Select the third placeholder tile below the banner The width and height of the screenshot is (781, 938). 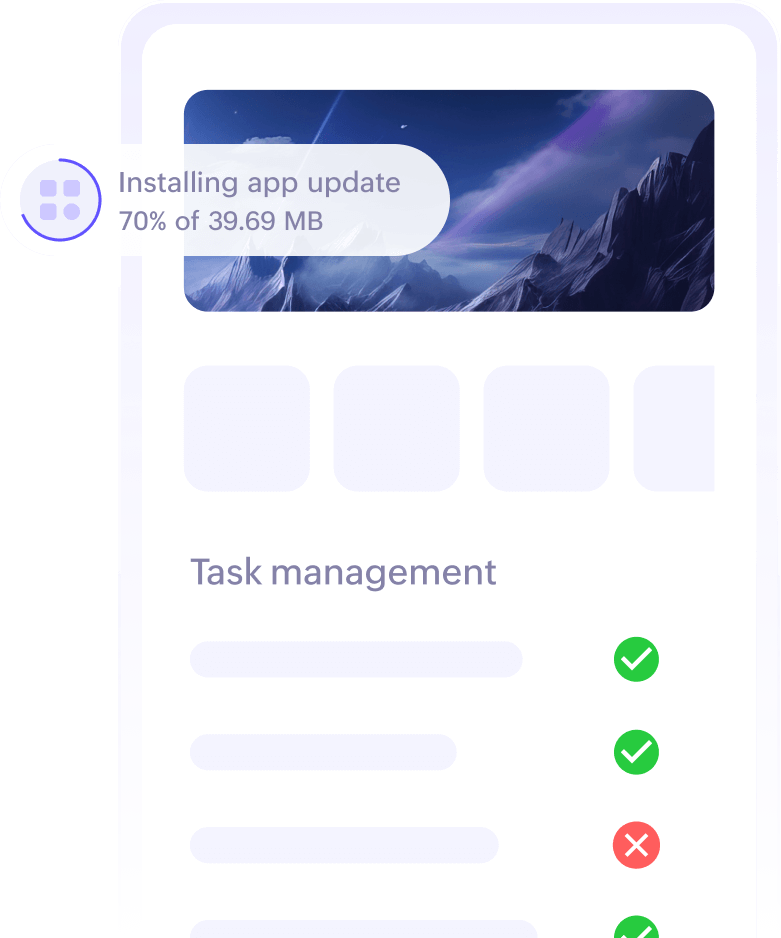(547, 428)
